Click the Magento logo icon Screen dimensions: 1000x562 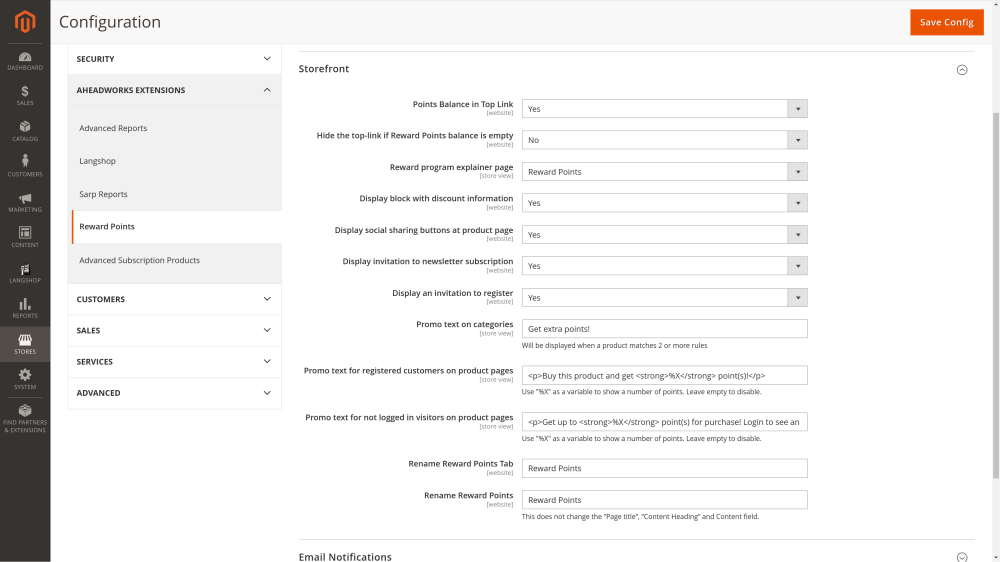pyautogui.click(x=25, y=22)
